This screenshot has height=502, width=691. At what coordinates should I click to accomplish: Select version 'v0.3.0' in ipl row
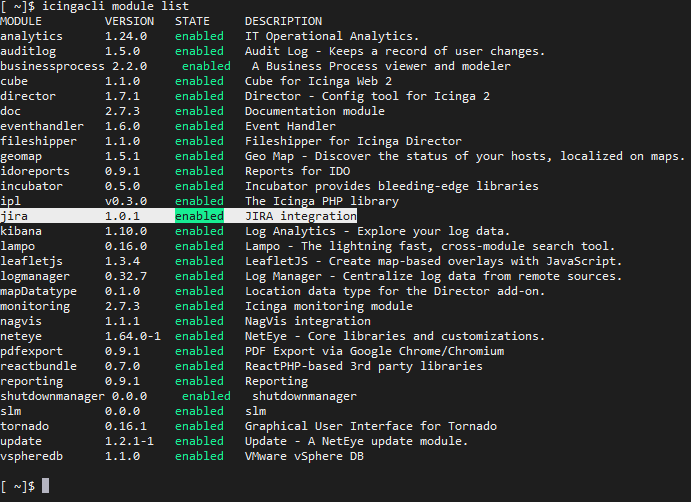point(126,201)
